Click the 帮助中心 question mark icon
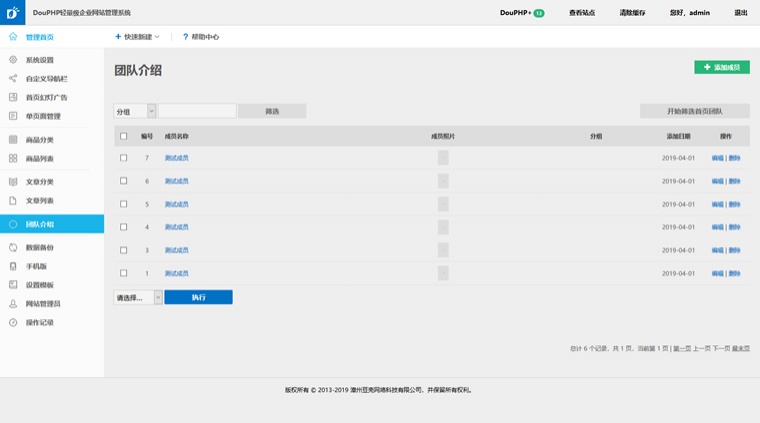This screenshot has width=760, height=423. coord(185,37)
